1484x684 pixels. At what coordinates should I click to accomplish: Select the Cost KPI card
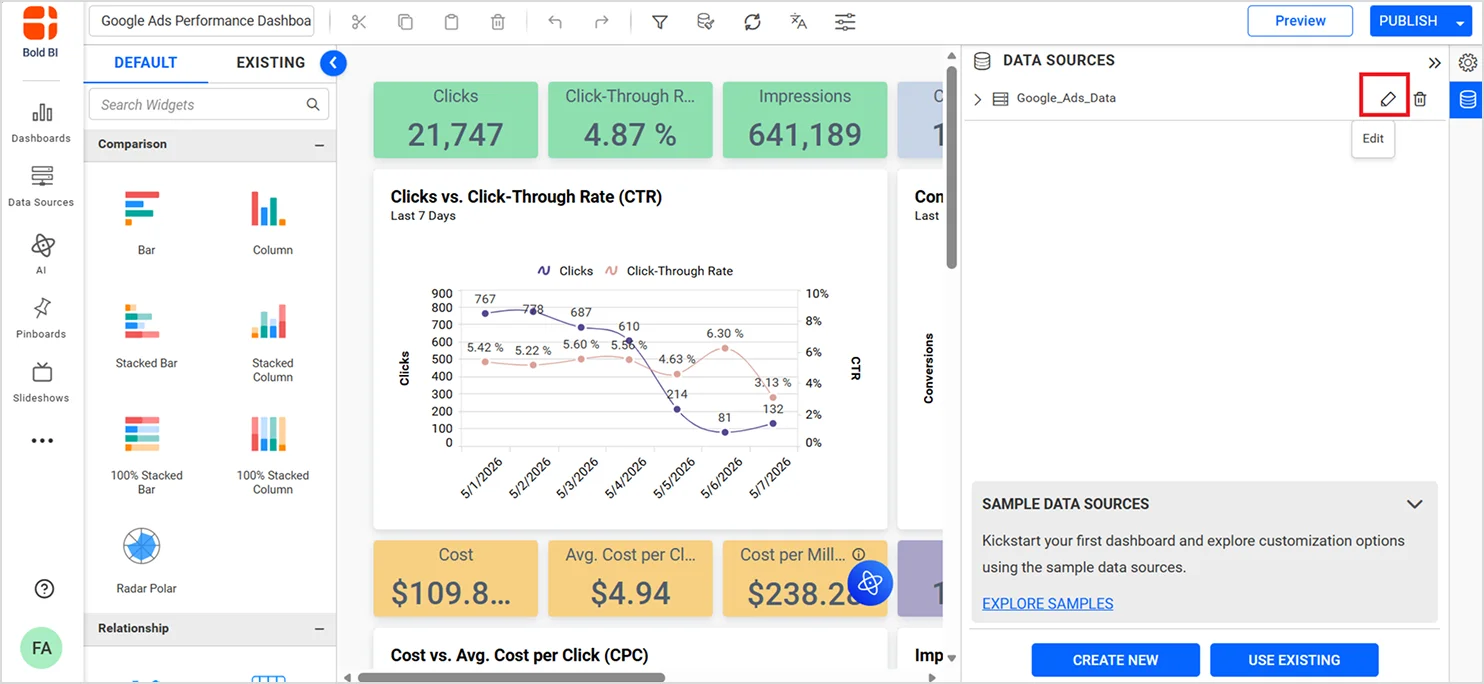455,578
